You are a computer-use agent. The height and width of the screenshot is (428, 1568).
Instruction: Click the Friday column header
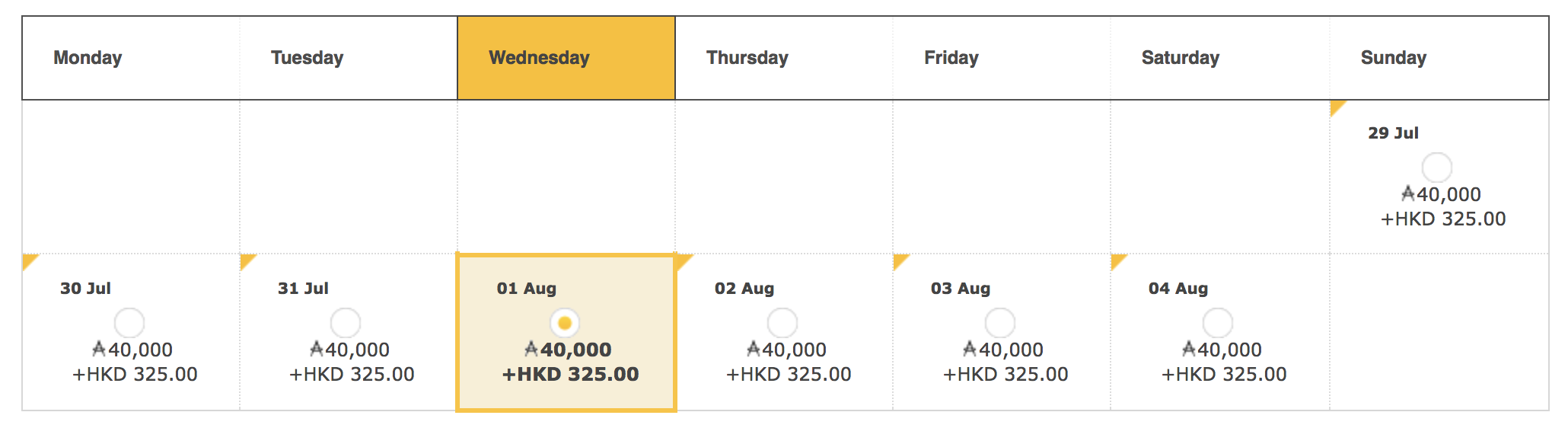(x=1002, y=58)
